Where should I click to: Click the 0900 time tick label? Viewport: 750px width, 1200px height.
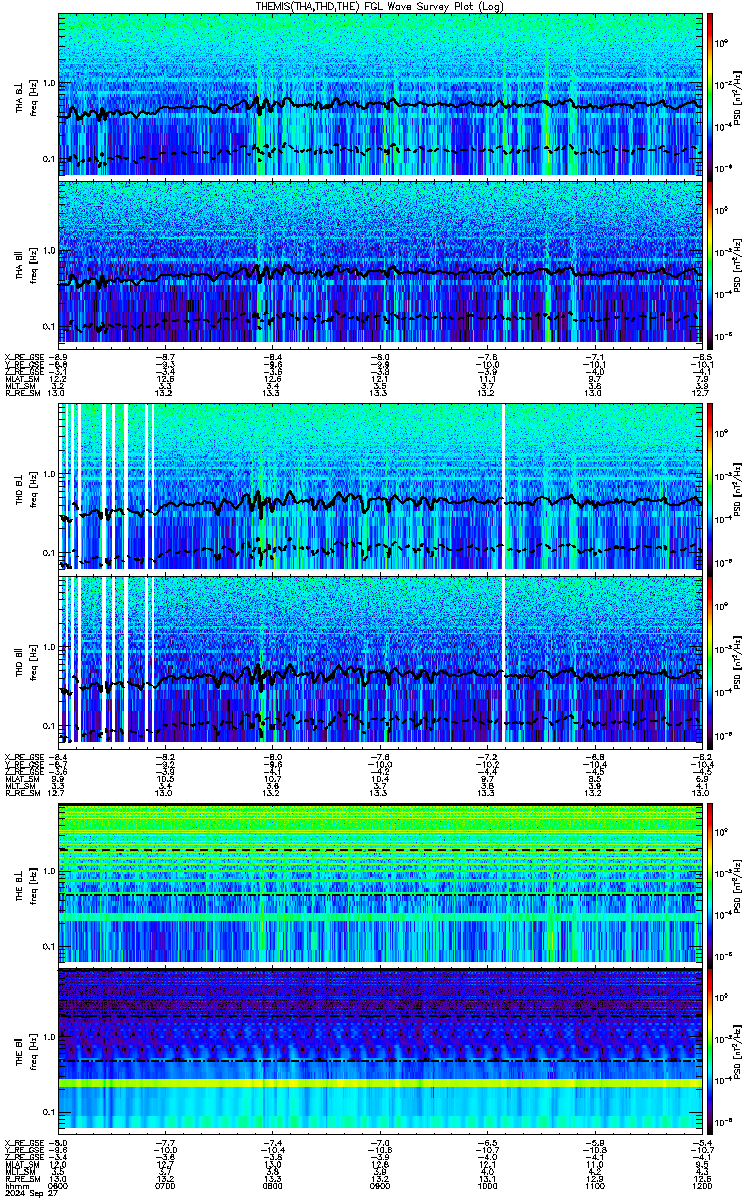click(379, 1184)
